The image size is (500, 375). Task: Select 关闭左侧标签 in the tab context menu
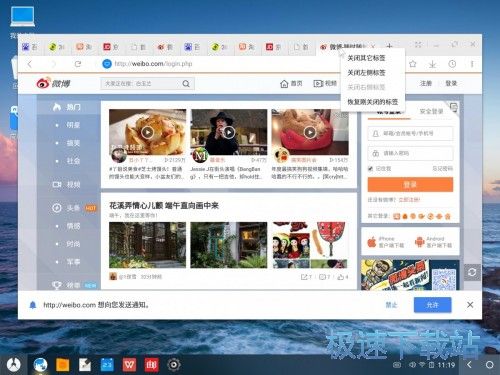pos(366,73)
